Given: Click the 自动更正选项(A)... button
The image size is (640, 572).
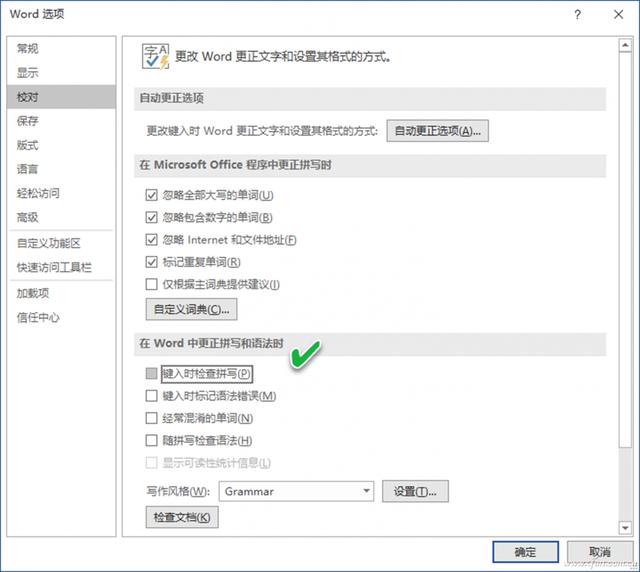Looking at the screenshot, I should pyautogui.click(x=437, y=131).
